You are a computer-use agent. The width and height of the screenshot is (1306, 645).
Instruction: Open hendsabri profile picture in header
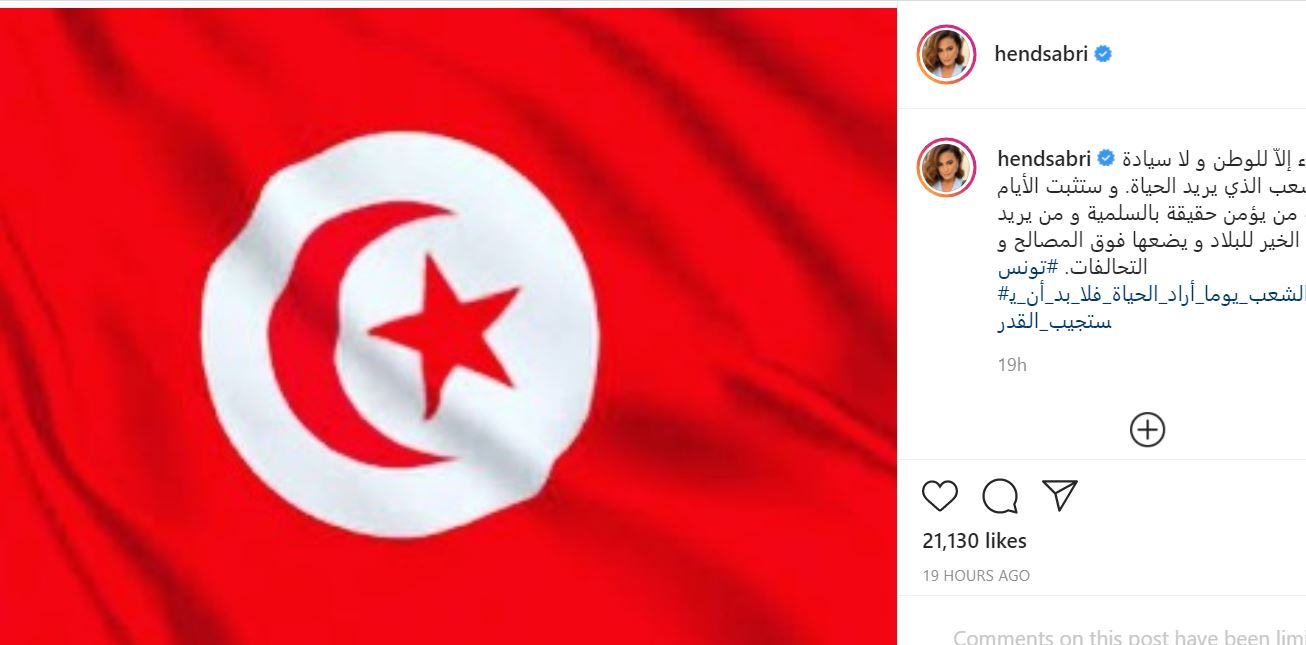click(x=946, y=54)
